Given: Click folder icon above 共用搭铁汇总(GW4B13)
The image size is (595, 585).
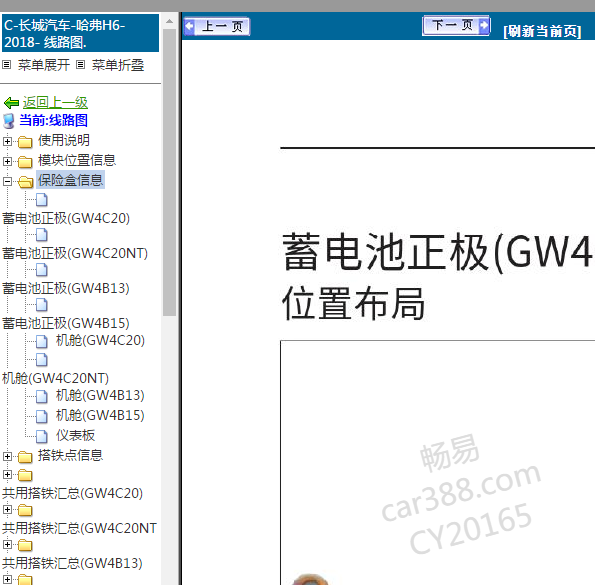Looking at the screenshot, I should [25, 545].
